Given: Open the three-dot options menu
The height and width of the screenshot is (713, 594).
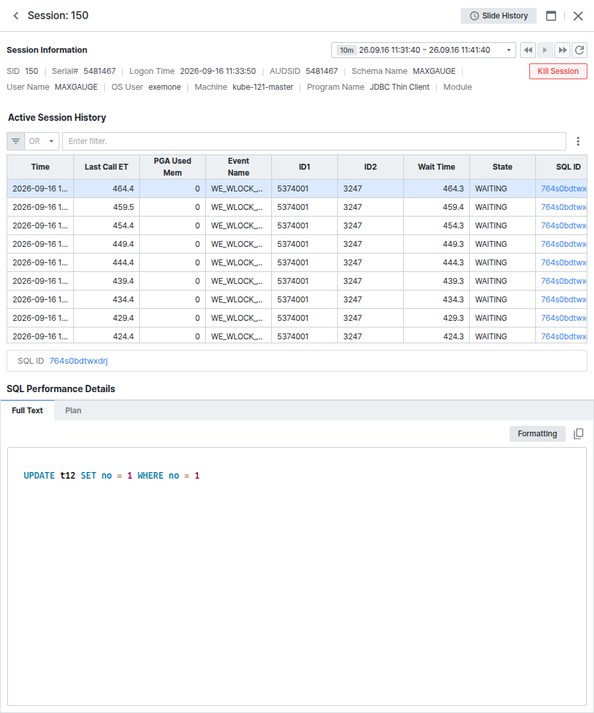Looking at the screenshot, I should 578,141.
